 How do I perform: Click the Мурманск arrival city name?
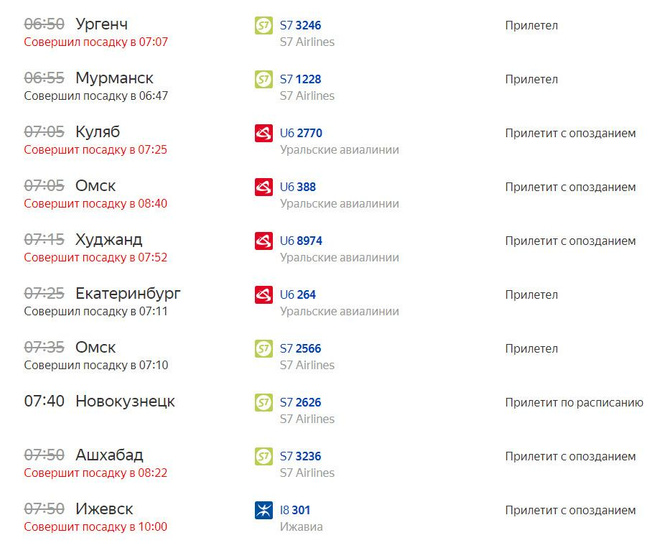(x=114, y=78)
